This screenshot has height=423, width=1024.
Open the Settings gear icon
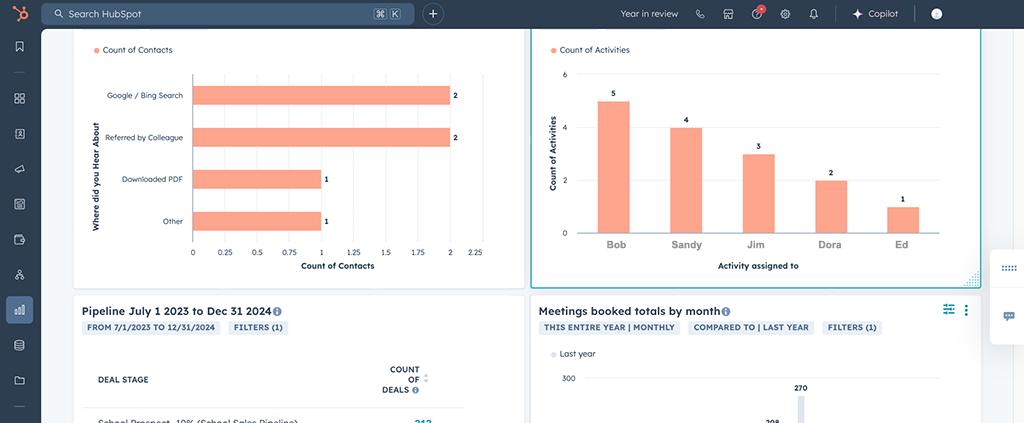tap(785, 14)
